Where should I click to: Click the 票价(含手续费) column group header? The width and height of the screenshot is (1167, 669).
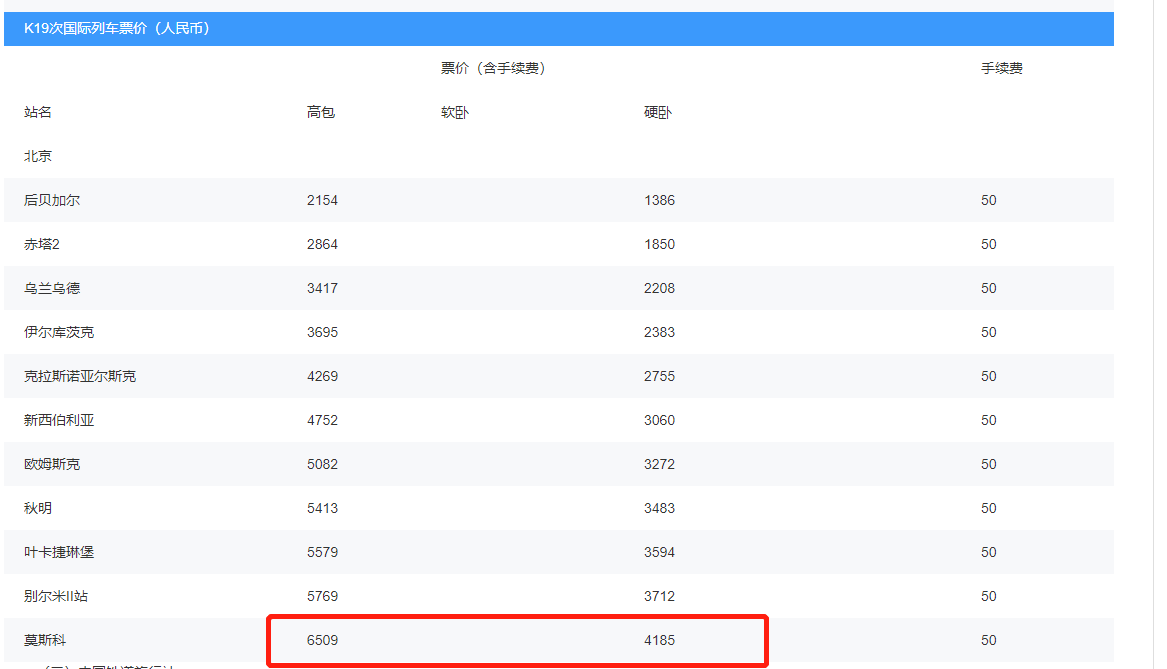click(492, 68)
